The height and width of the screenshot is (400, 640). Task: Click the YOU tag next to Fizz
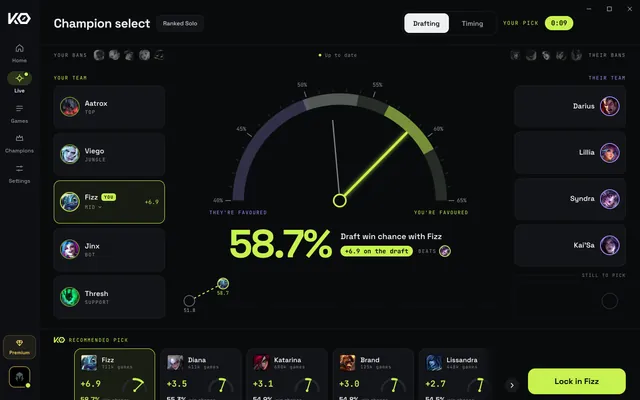109,197
